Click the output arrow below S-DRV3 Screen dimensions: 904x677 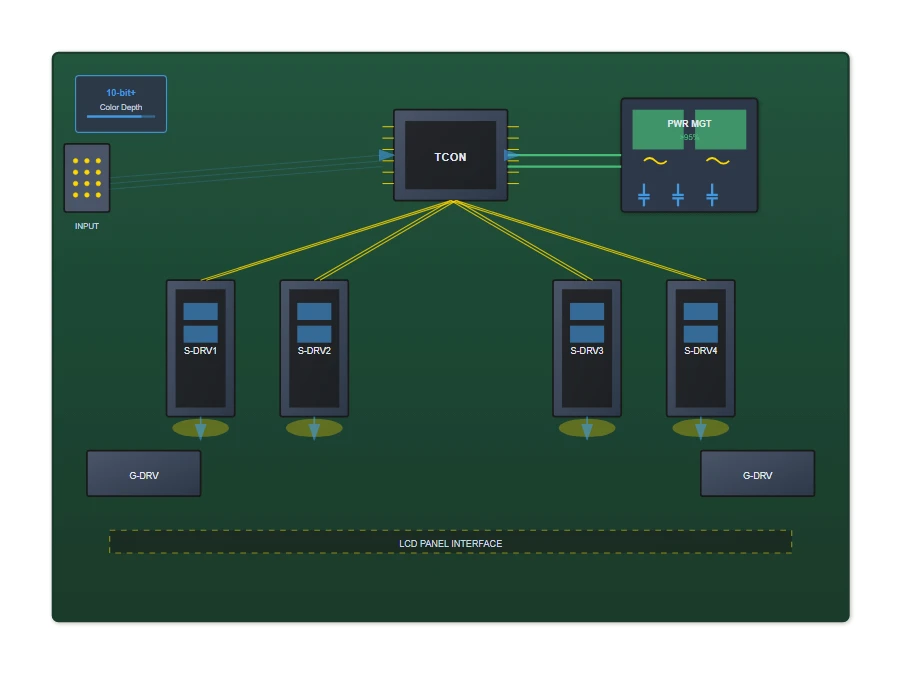(x=587, y=428)
